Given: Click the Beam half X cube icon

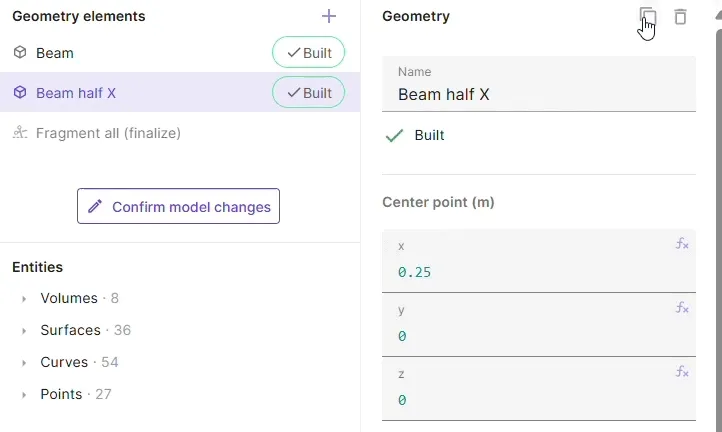Looking at the screenshot, I should (20, 93).
